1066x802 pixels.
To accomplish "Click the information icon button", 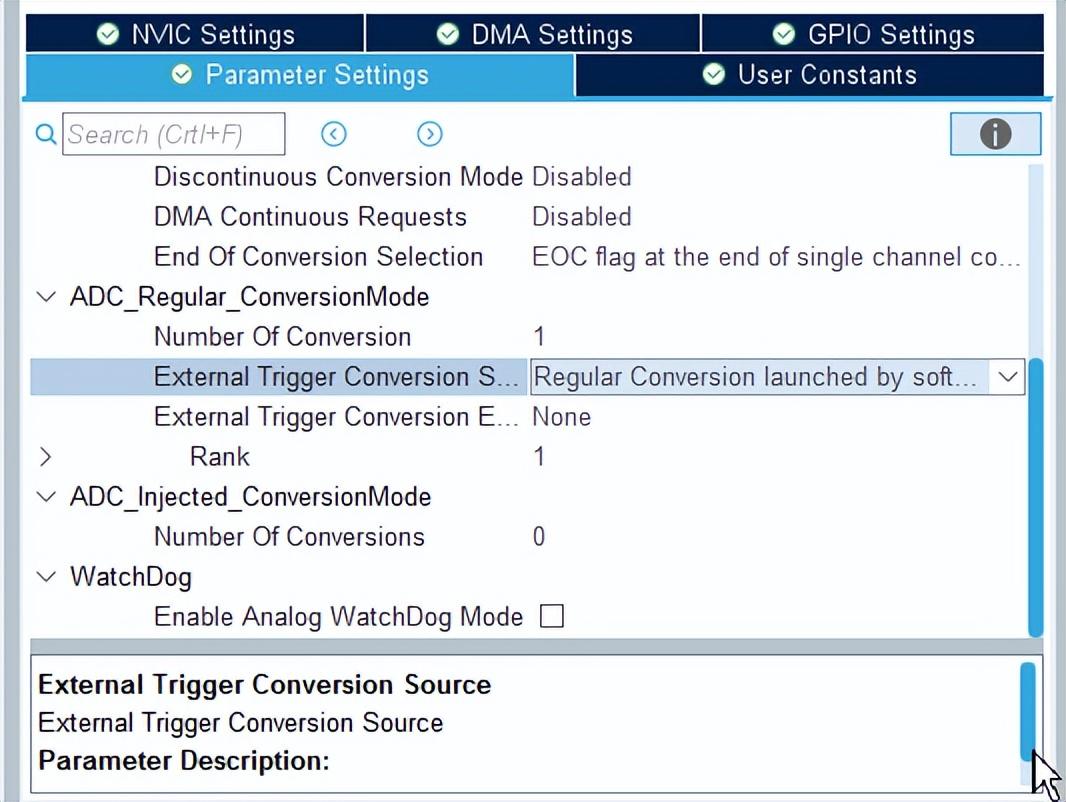I will click(x=995, y=134).
